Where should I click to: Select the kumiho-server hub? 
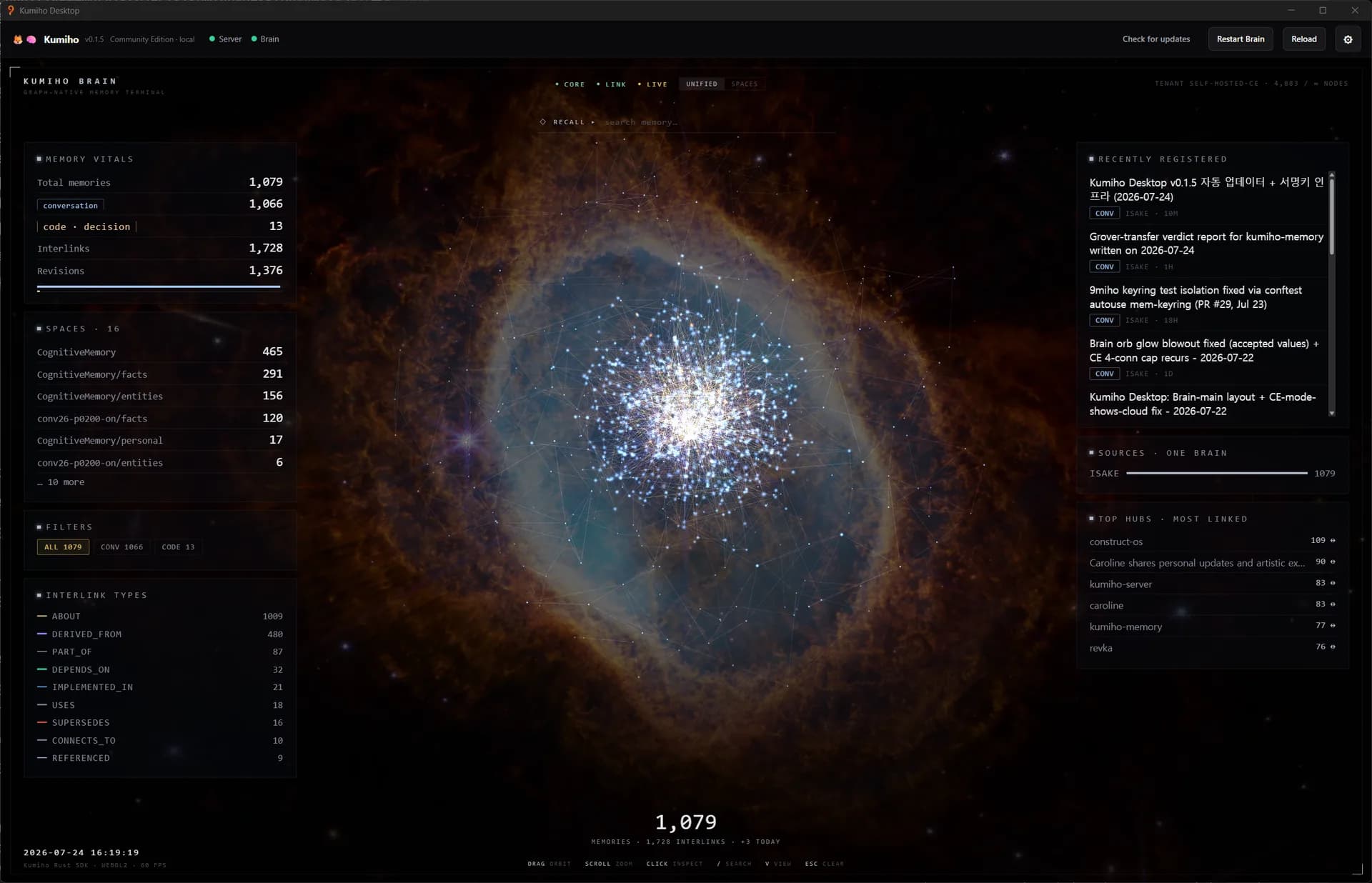click(x=1212, y=584)
